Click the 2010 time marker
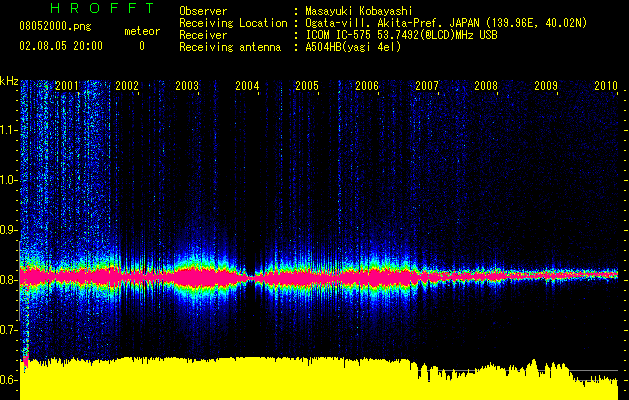629x400 pixels. click(606, 86)
